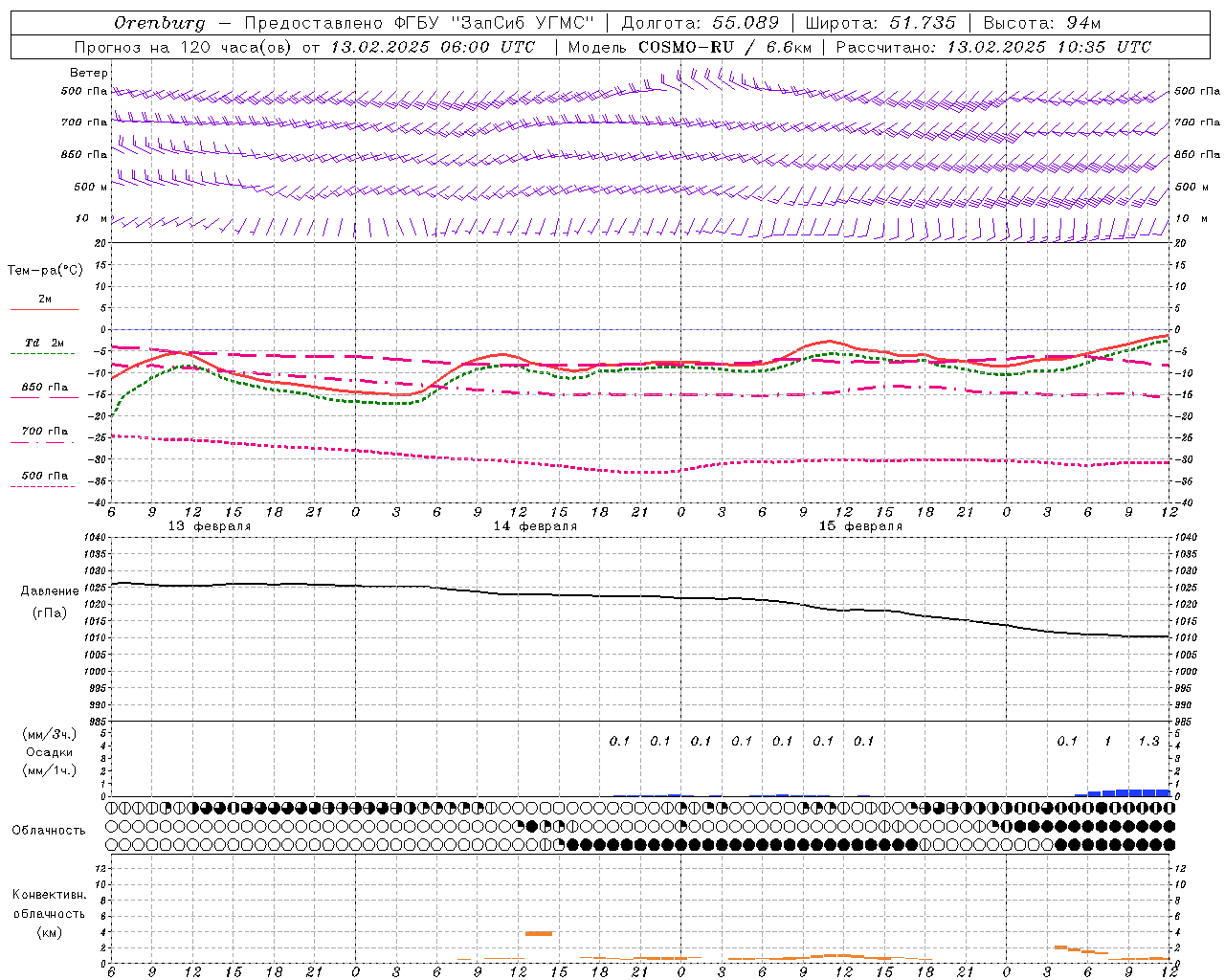This screenshot has height=980, width=1225.
Task: Click the dash-dot swatch under 700 гПа legend
Action: [x=43, y=442]
